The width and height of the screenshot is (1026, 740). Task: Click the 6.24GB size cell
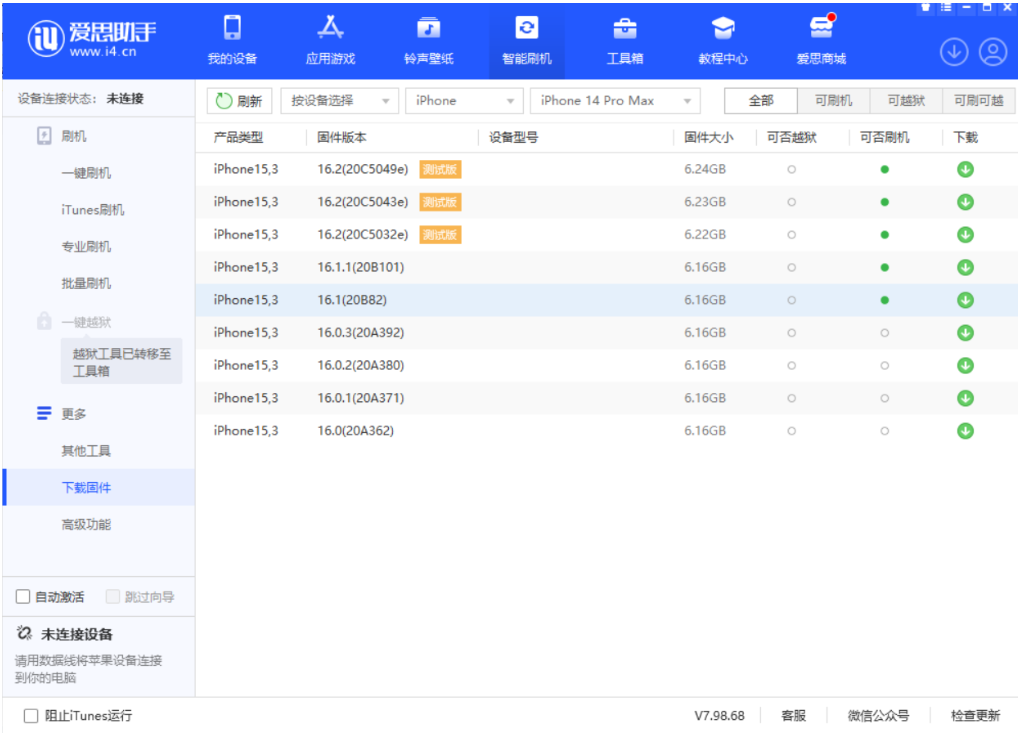pos(705,169)
